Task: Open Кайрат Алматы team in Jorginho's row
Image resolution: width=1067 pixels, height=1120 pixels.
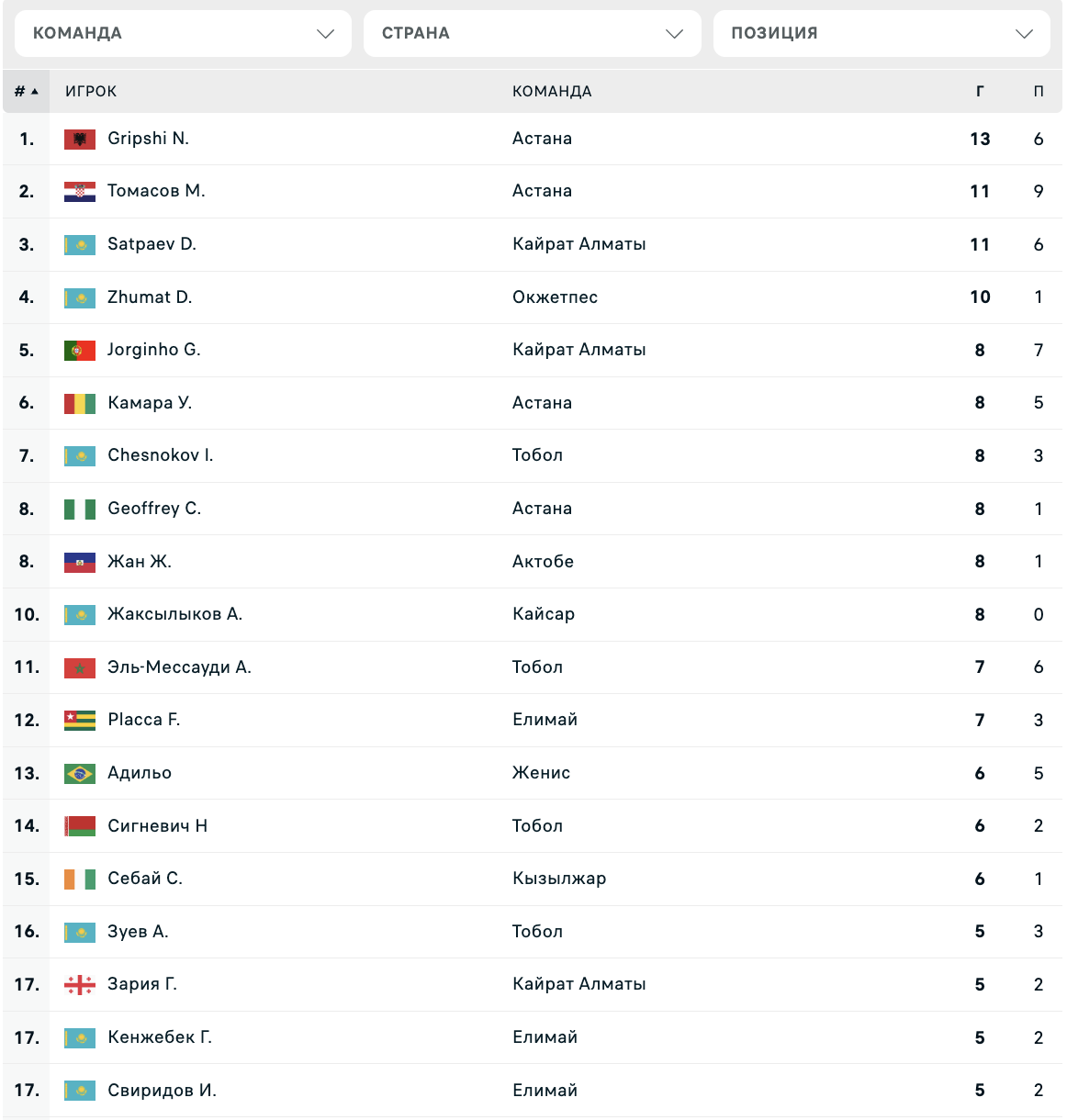Action: (x=579, y=350)
